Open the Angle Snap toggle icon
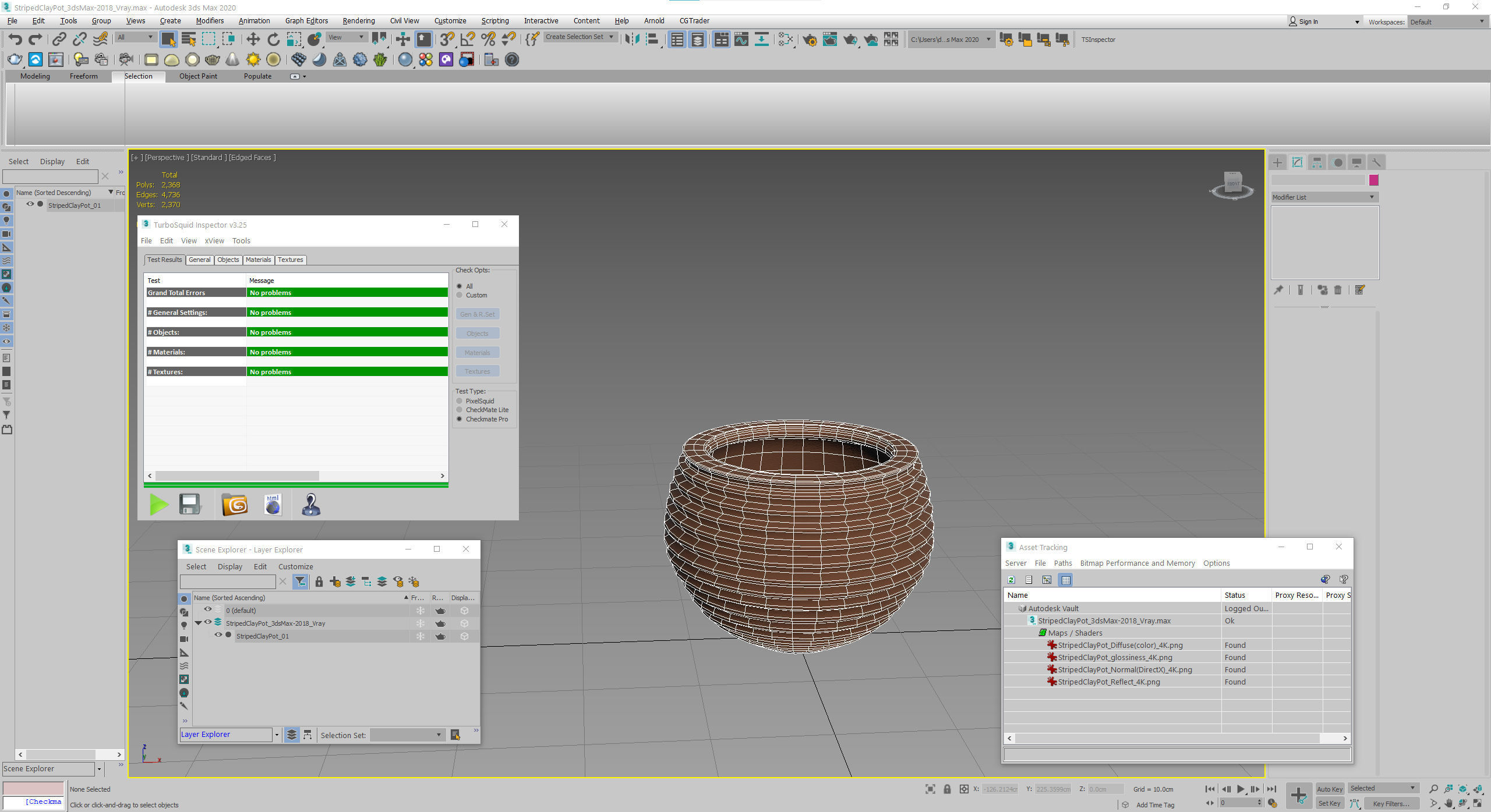Screen dimensions: 1491x812 tap(468, 39)
